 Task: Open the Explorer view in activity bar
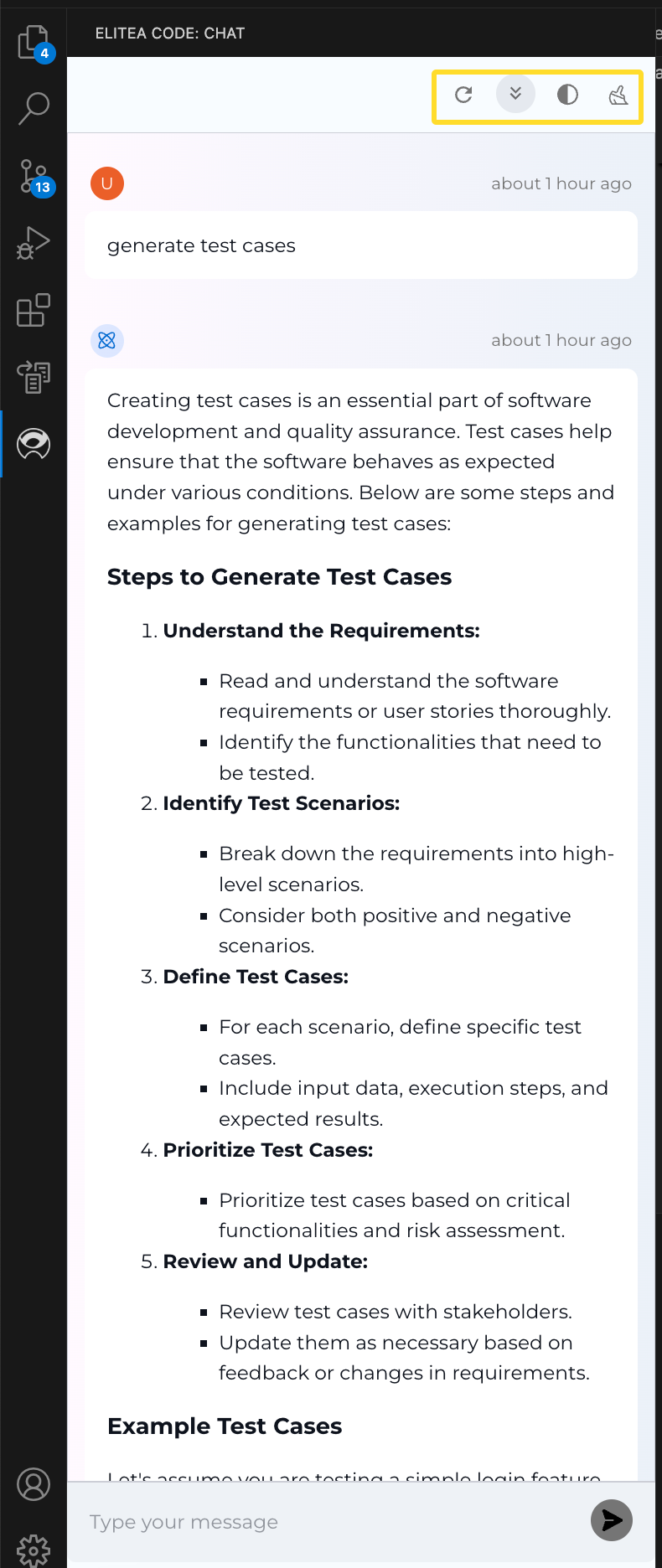34,42
